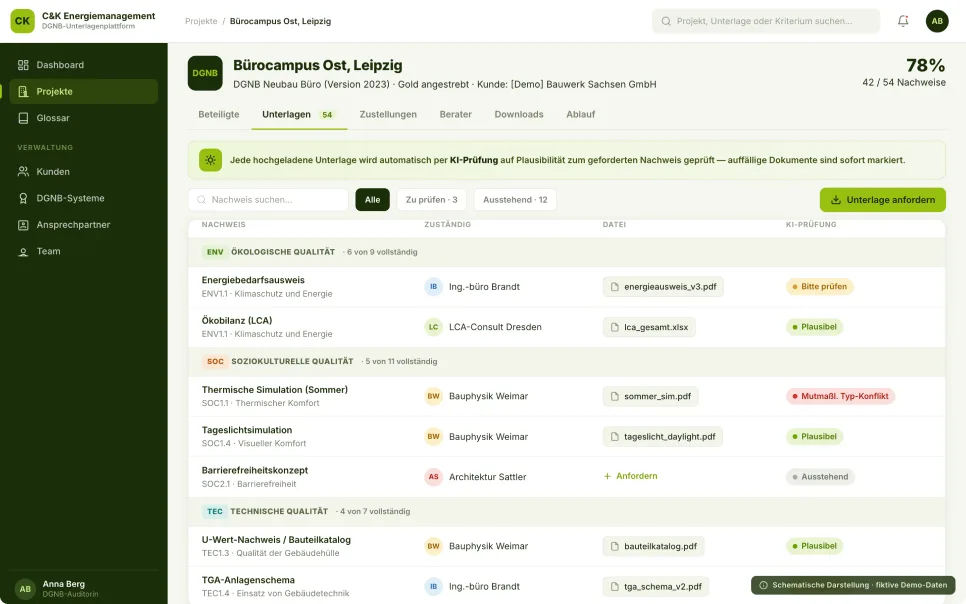Click the download icon on Unterlage anfordern
Screen dimensions: 966x604
[836, 200]
